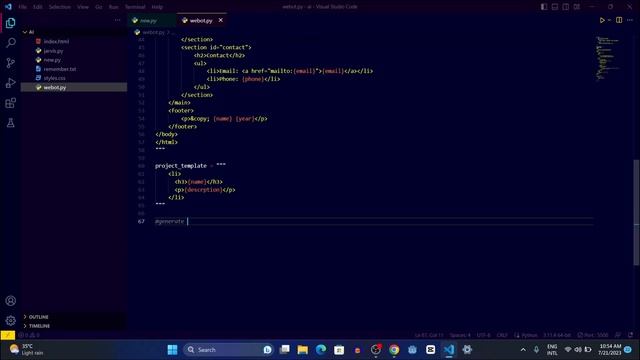Open the Explorer view in the activity bar
The width and height of the screenshot is (640, 360).
click(x=11, y=23)
